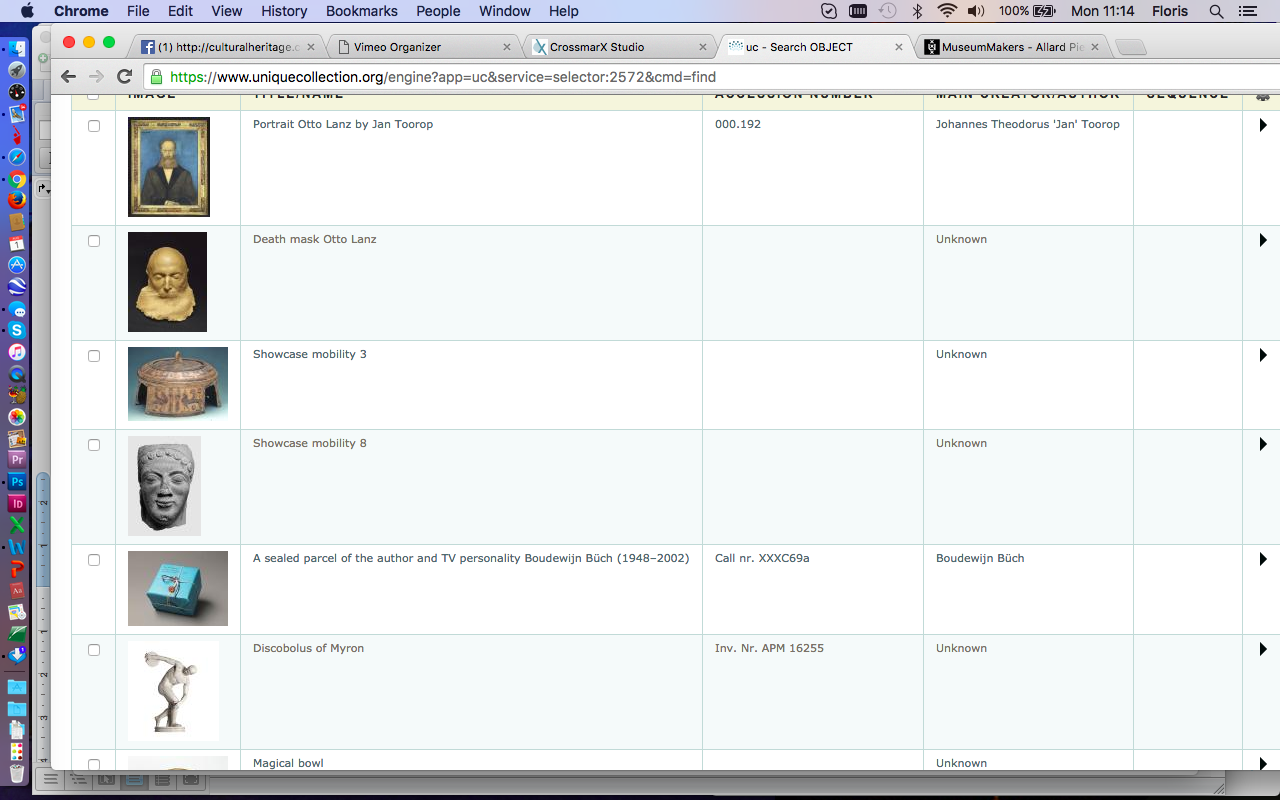Launch Skype from the Dock

pyautogui.click(x=17, y=330)
